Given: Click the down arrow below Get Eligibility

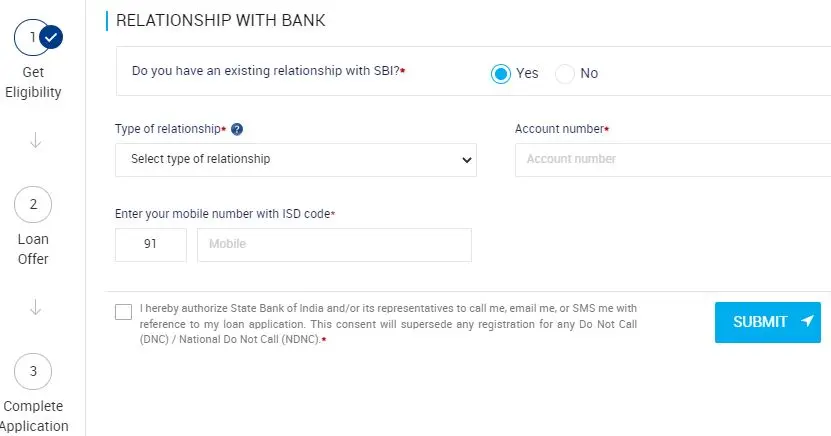Looking at the screenshot, I should pos(36,140).
